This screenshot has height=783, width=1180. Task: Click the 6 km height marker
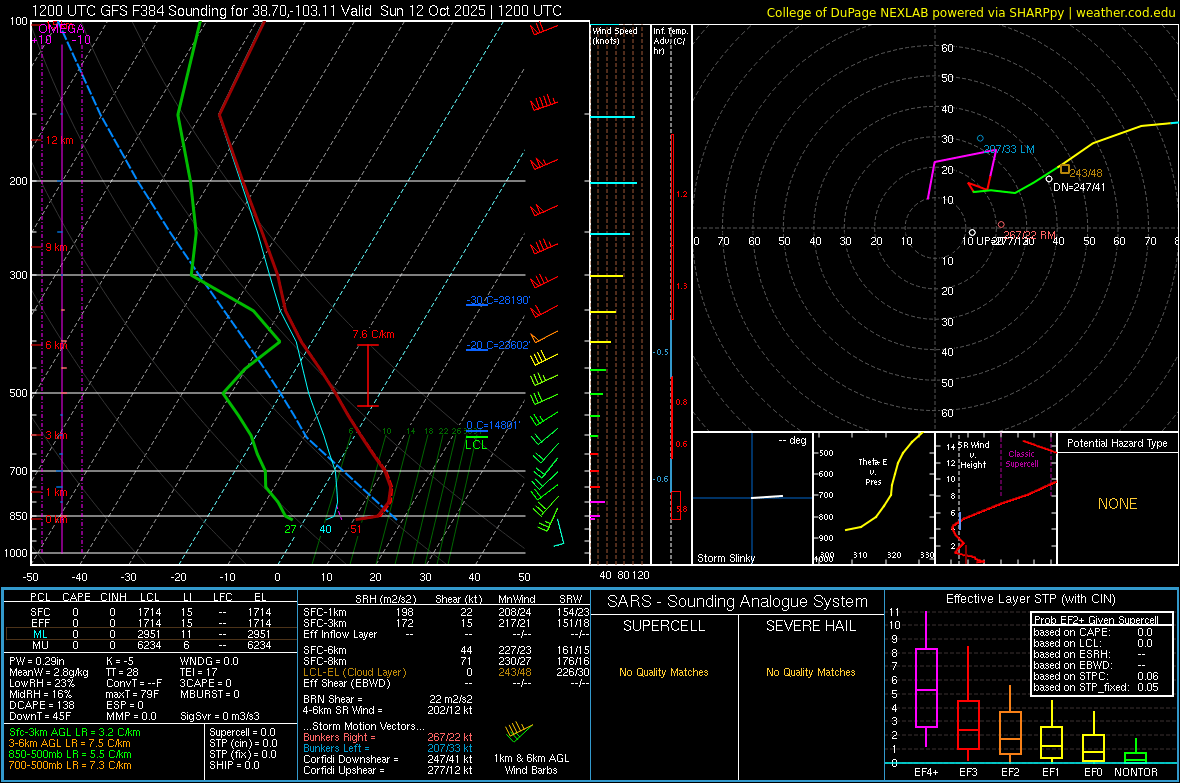[x=56, y=345]
